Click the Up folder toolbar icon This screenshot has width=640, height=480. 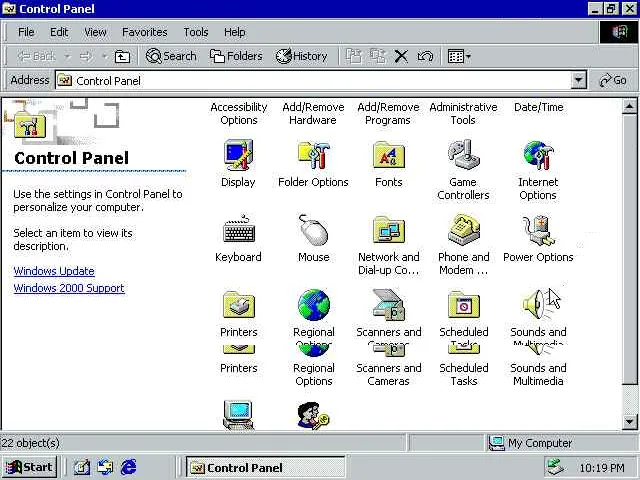122,56
